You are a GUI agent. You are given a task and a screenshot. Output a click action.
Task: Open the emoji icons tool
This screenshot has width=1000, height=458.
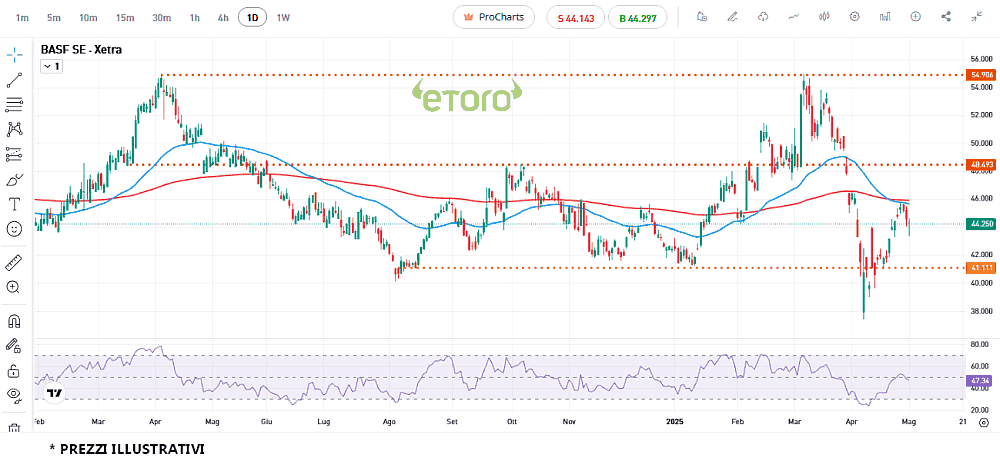pyautogui.click(x=14, y=228)
